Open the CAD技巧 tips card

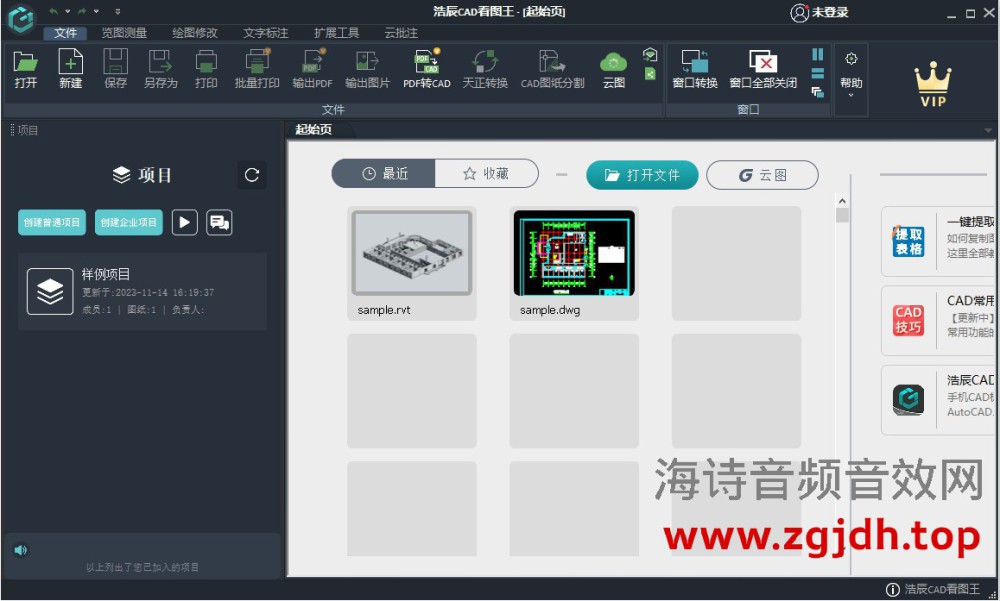click(x=938, y=320)
